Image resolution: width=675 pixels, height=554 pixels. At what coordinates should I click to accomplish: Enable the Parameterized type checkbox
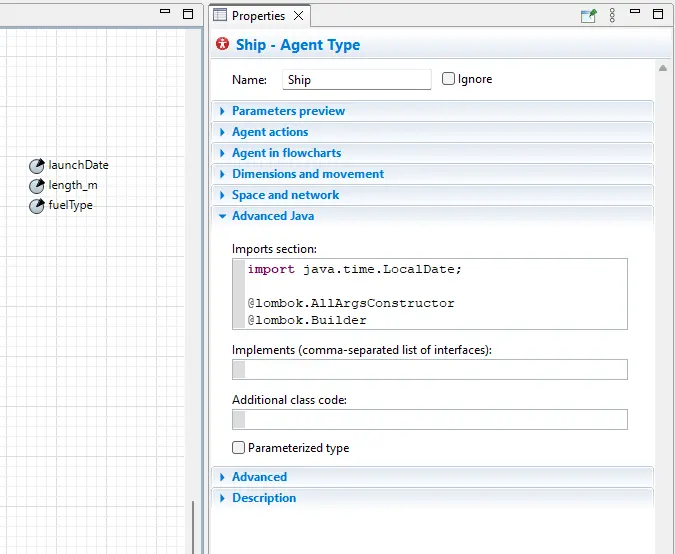tap(238, 448)
